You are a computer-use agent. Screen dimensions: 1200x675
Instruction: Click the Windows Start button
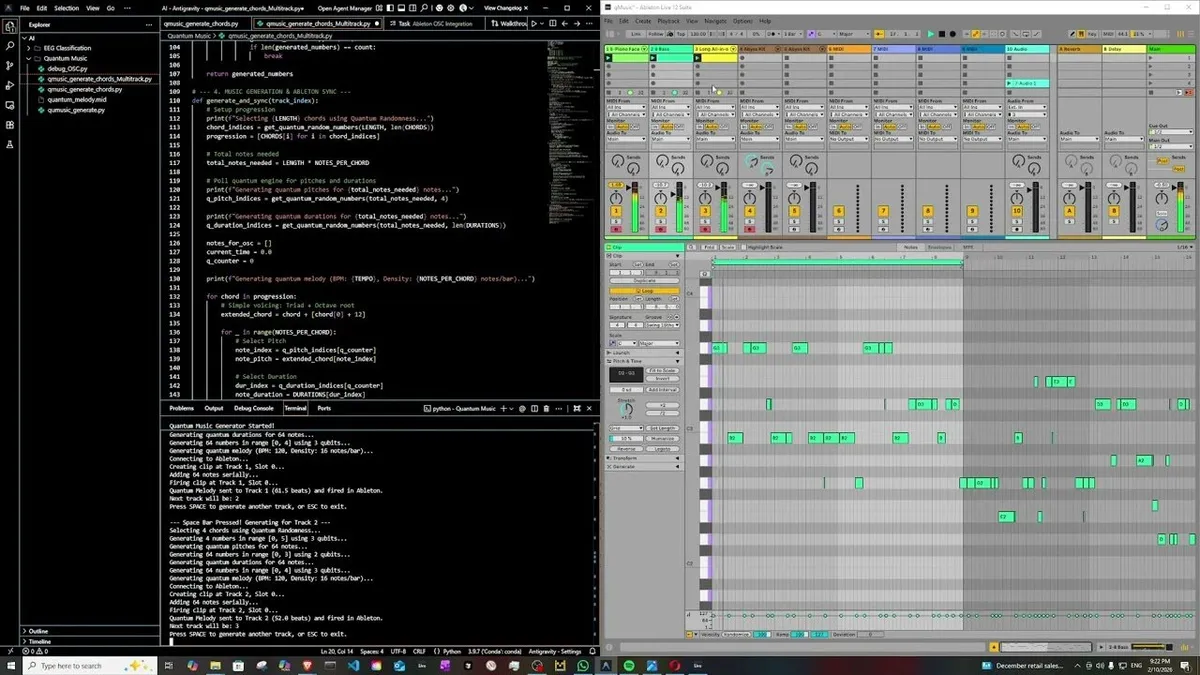[10, 665]
